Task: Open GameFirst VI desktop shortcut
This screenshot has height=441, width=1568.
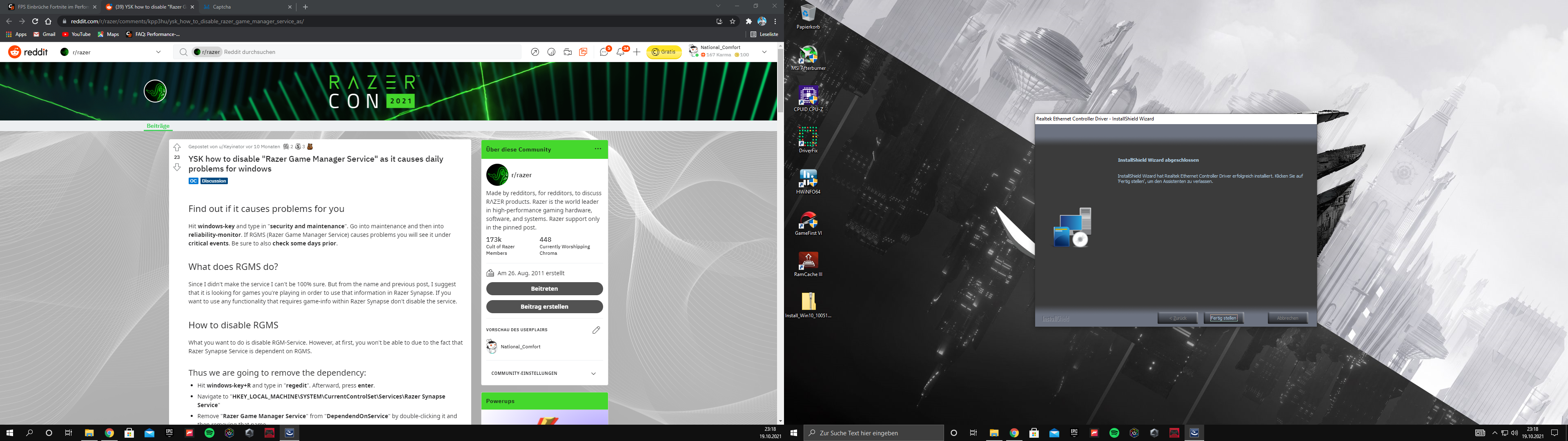Action: [x=808, y=220]
